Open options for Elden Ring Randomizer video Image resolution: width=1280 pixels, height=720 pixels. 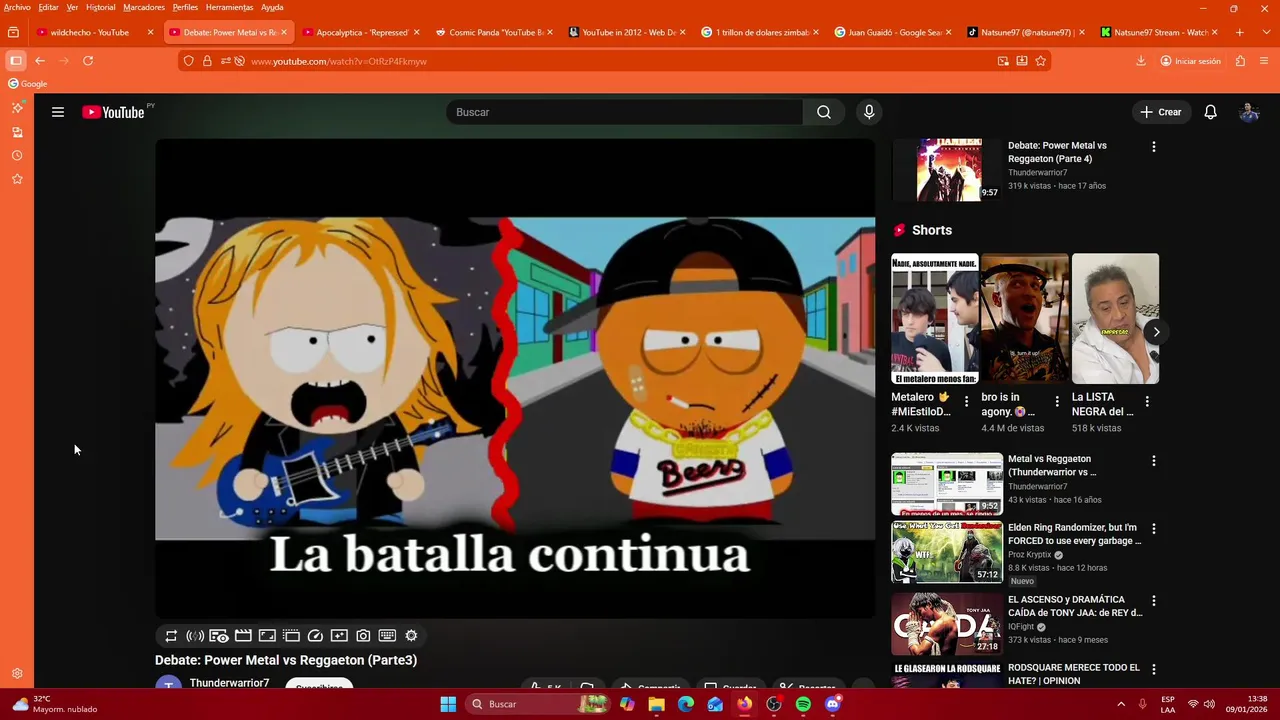click(1153, 529)
